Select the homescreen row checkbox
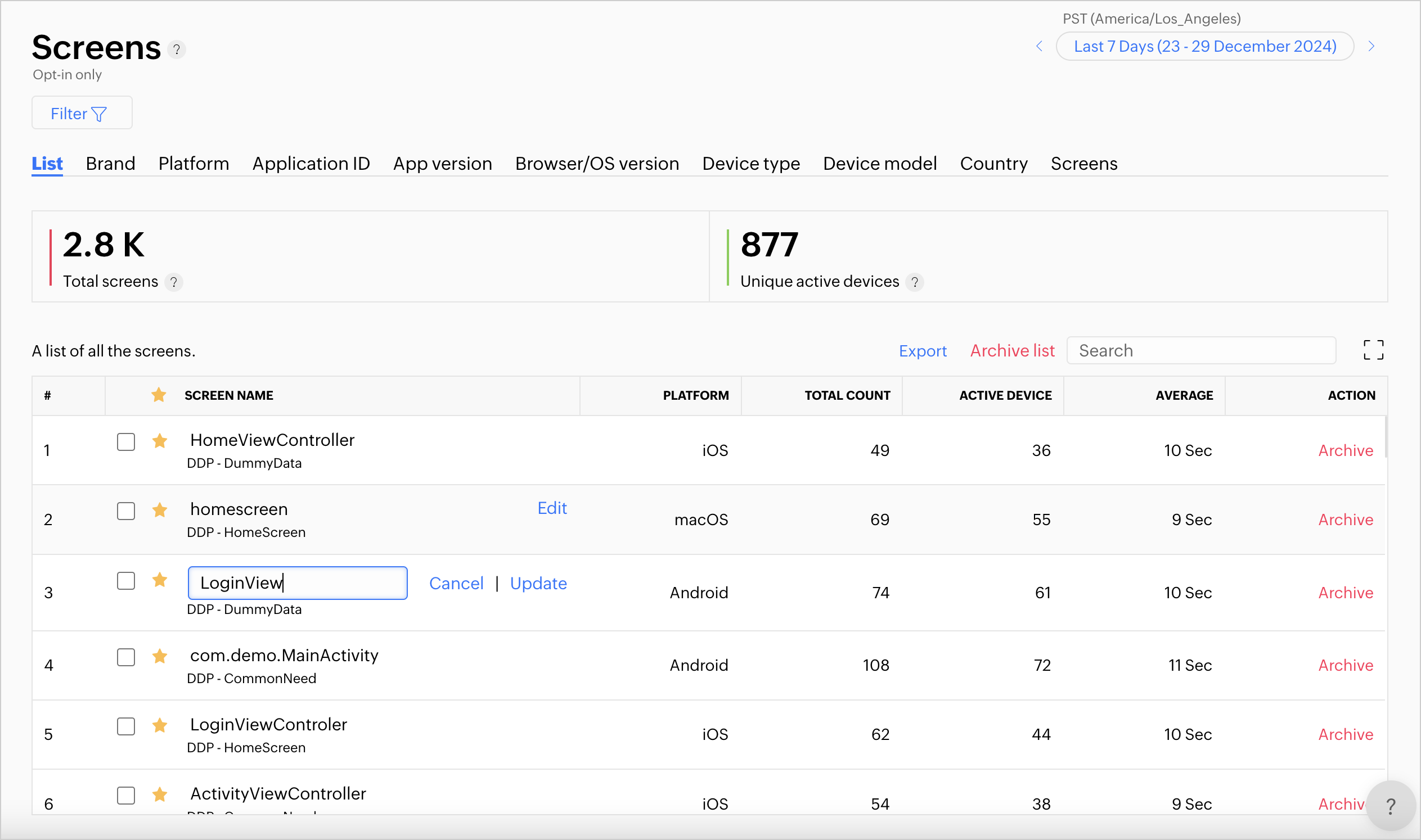 (126, 511)
